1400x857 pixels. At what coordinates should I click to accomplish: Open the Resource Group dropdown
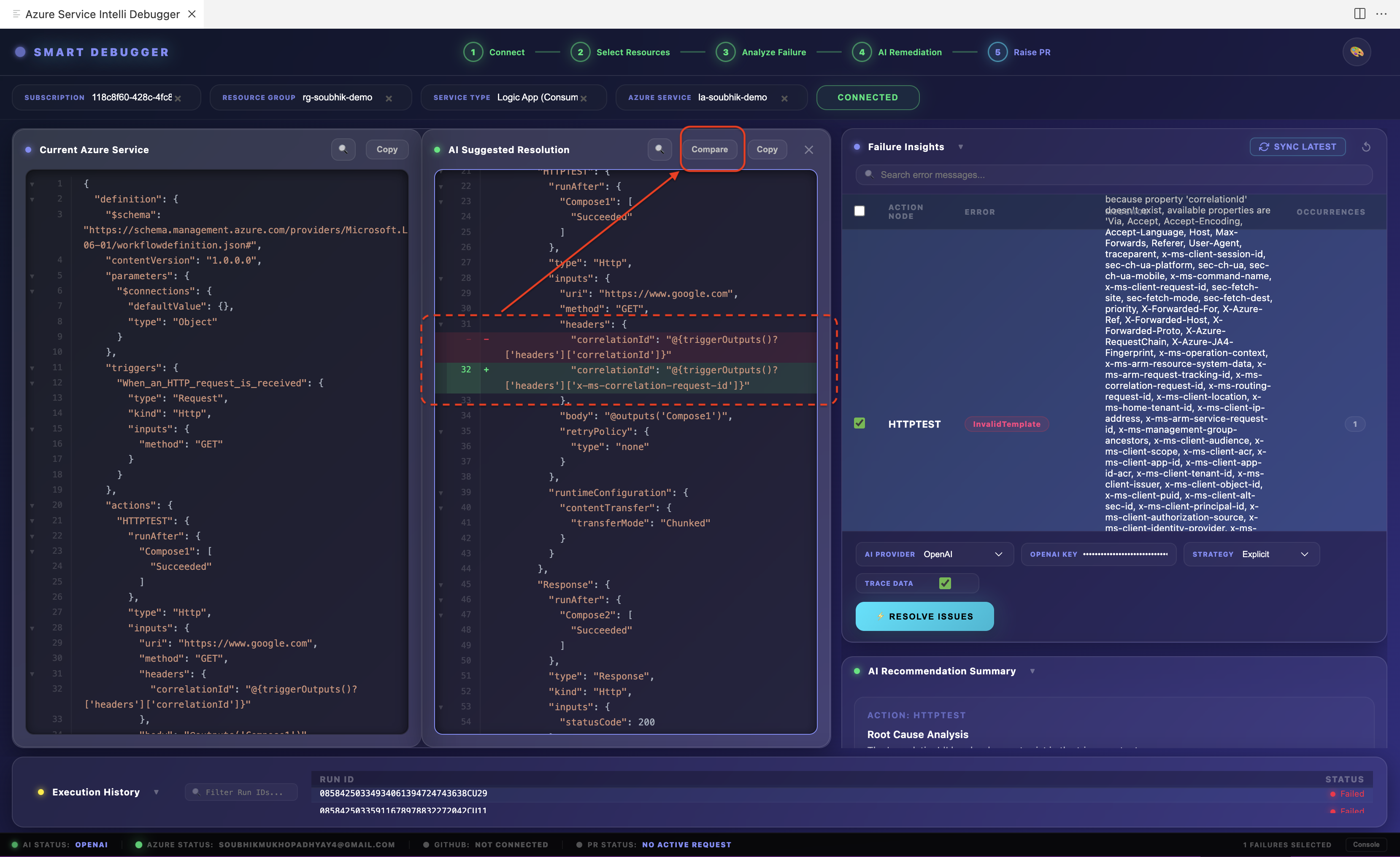(x=311, y=97)
